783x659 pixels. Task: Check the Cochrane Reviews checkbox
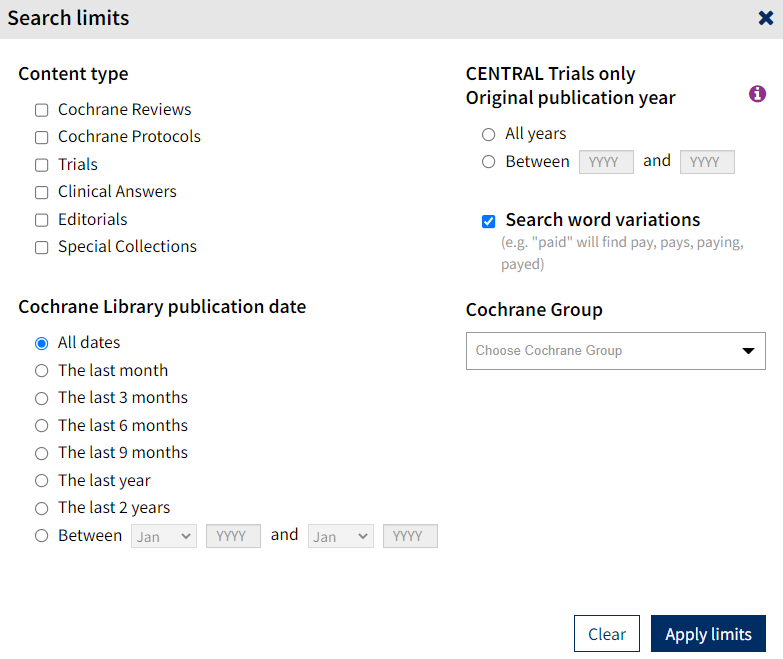tap(41, 110)
